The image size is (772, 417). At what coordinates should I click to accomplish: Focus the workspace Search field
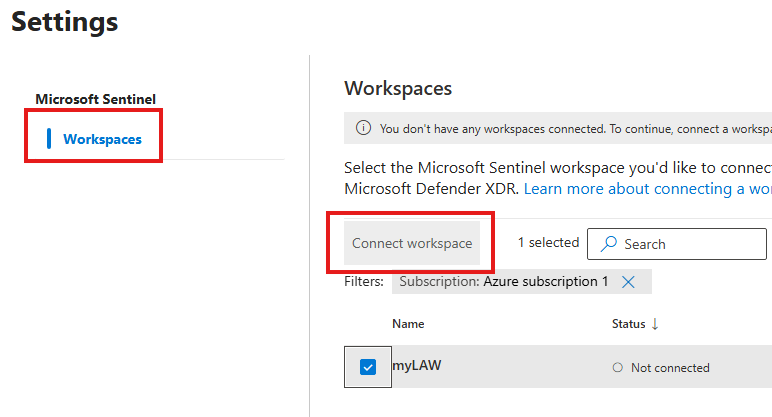[676, 244]
